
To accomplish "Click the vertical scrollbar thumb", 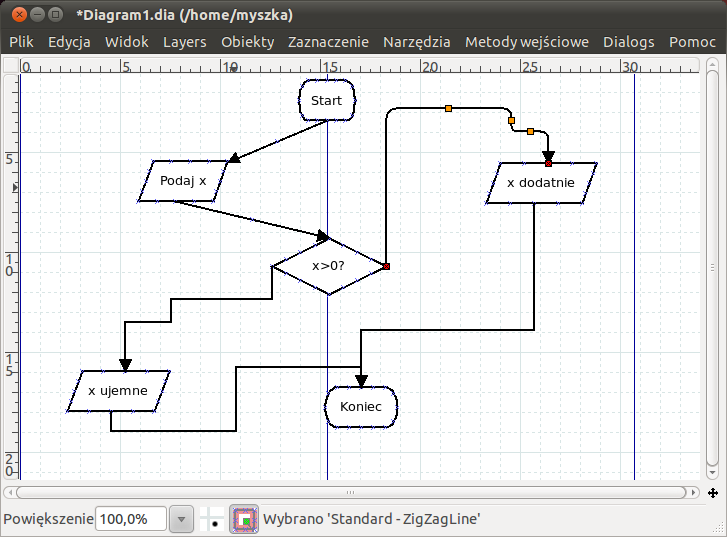I will pyautogui.click(x=713, y=267).
